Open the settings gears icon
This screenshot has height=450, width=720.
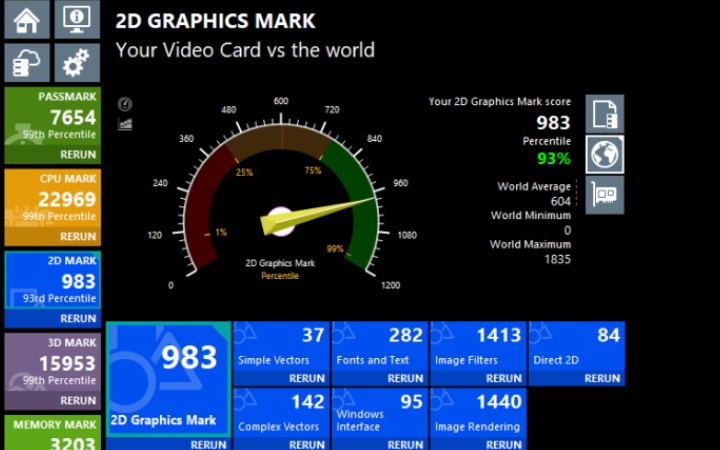point(77,62)
